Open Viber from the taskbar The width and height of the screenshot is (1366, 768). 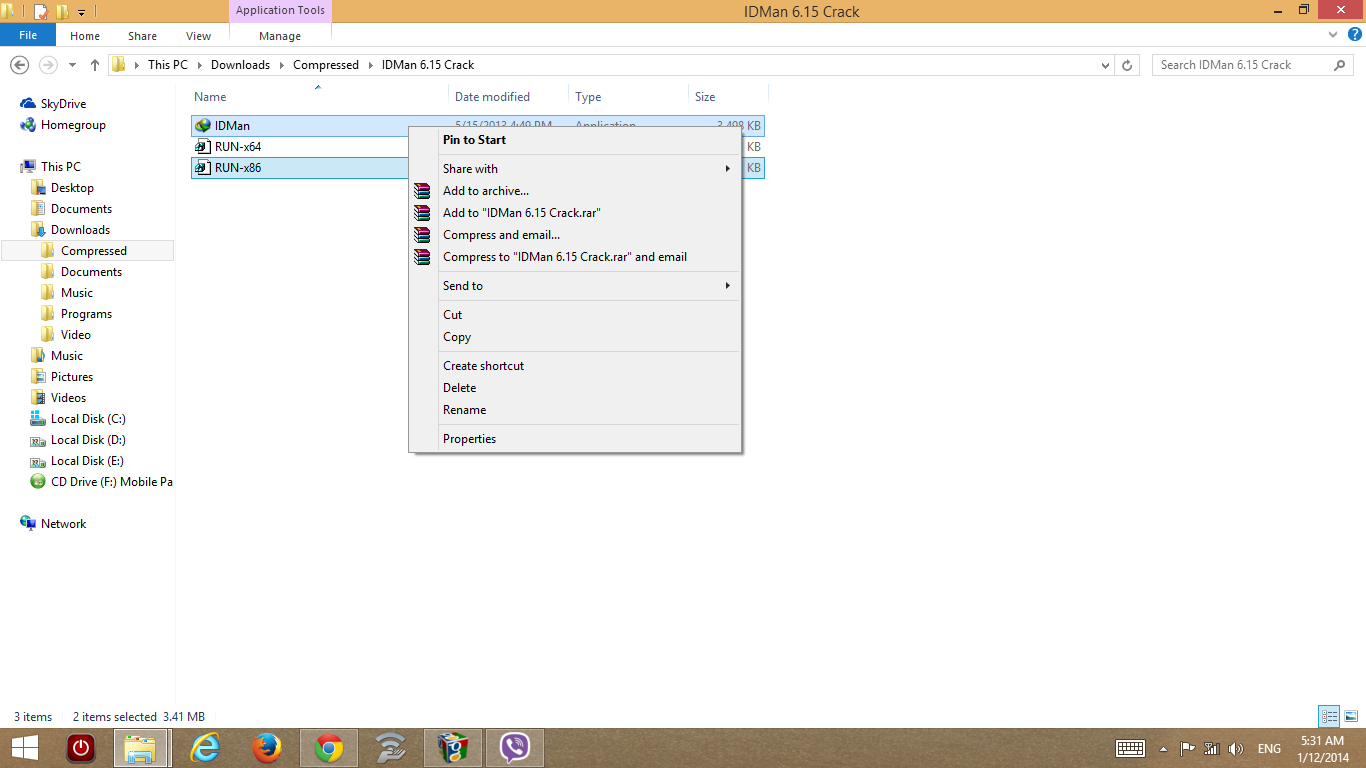pyautogui.click(x=515, y=748)
